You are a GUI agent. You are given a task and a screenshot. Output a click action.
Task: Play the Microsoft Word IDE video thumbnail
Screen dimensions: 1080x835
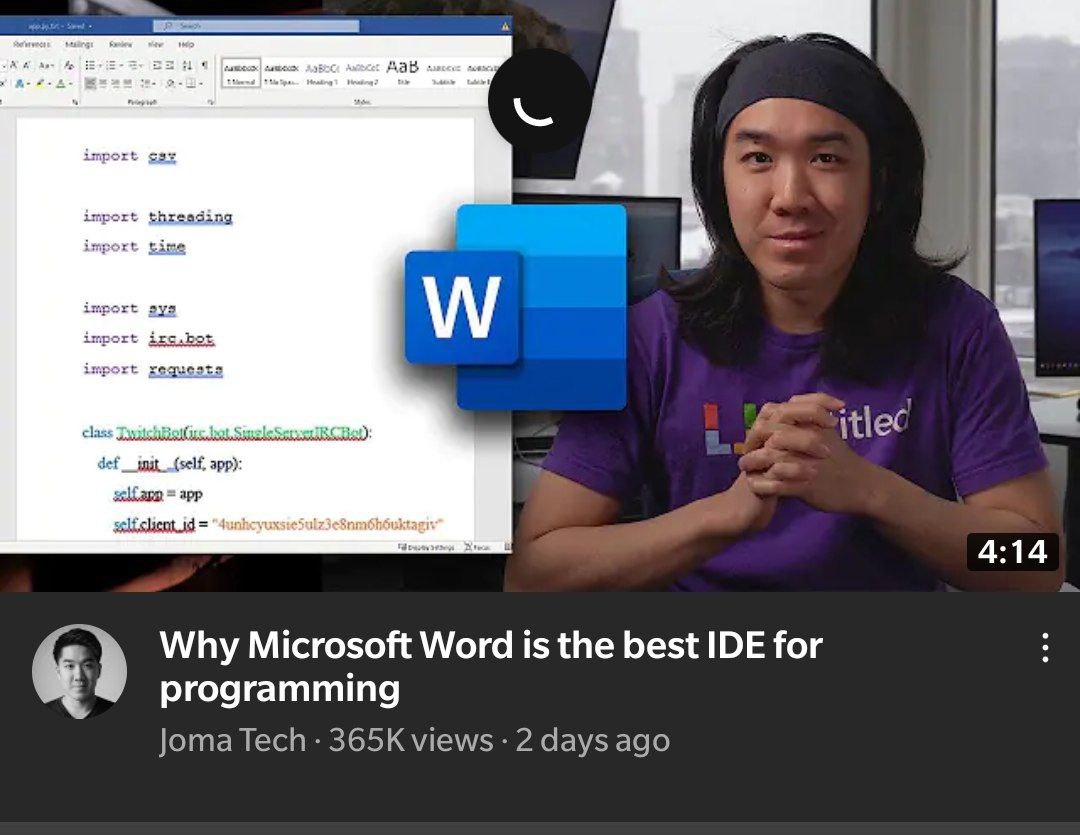coord(540,296)
